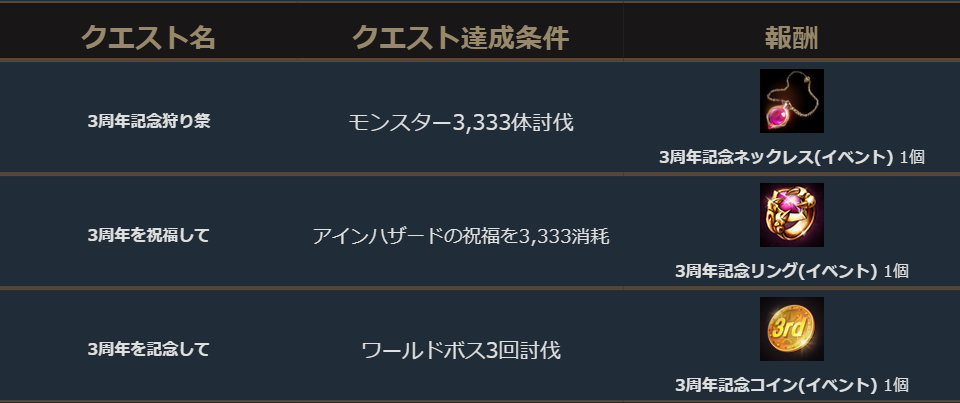Screen dimensions: 960x403
Task: Click quest name 3周年を記念して
Action: [x=148, y=349]
